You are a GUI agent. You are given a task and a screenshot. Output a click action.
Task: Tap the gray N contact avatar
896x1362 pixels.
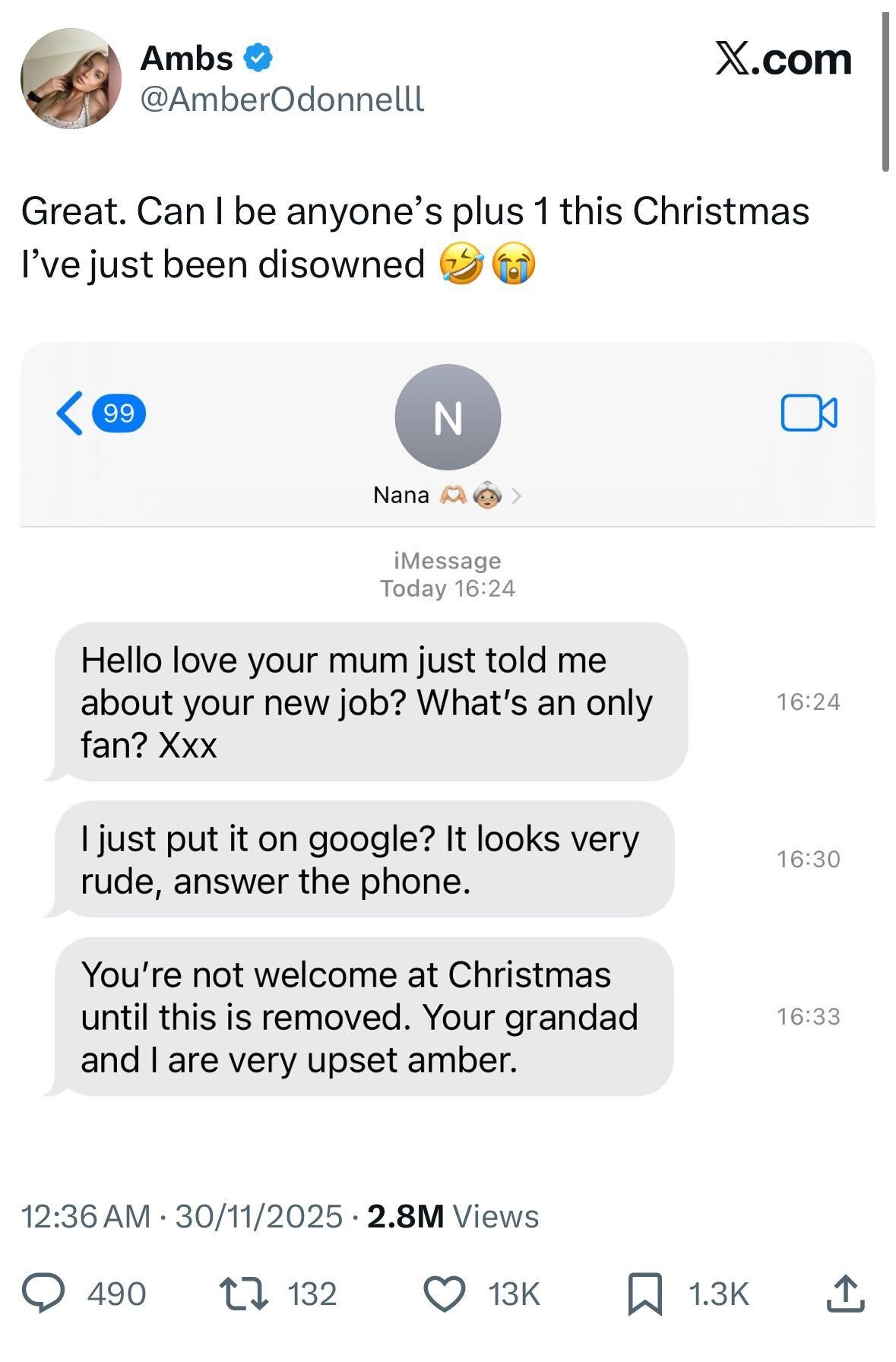[448, 417]
